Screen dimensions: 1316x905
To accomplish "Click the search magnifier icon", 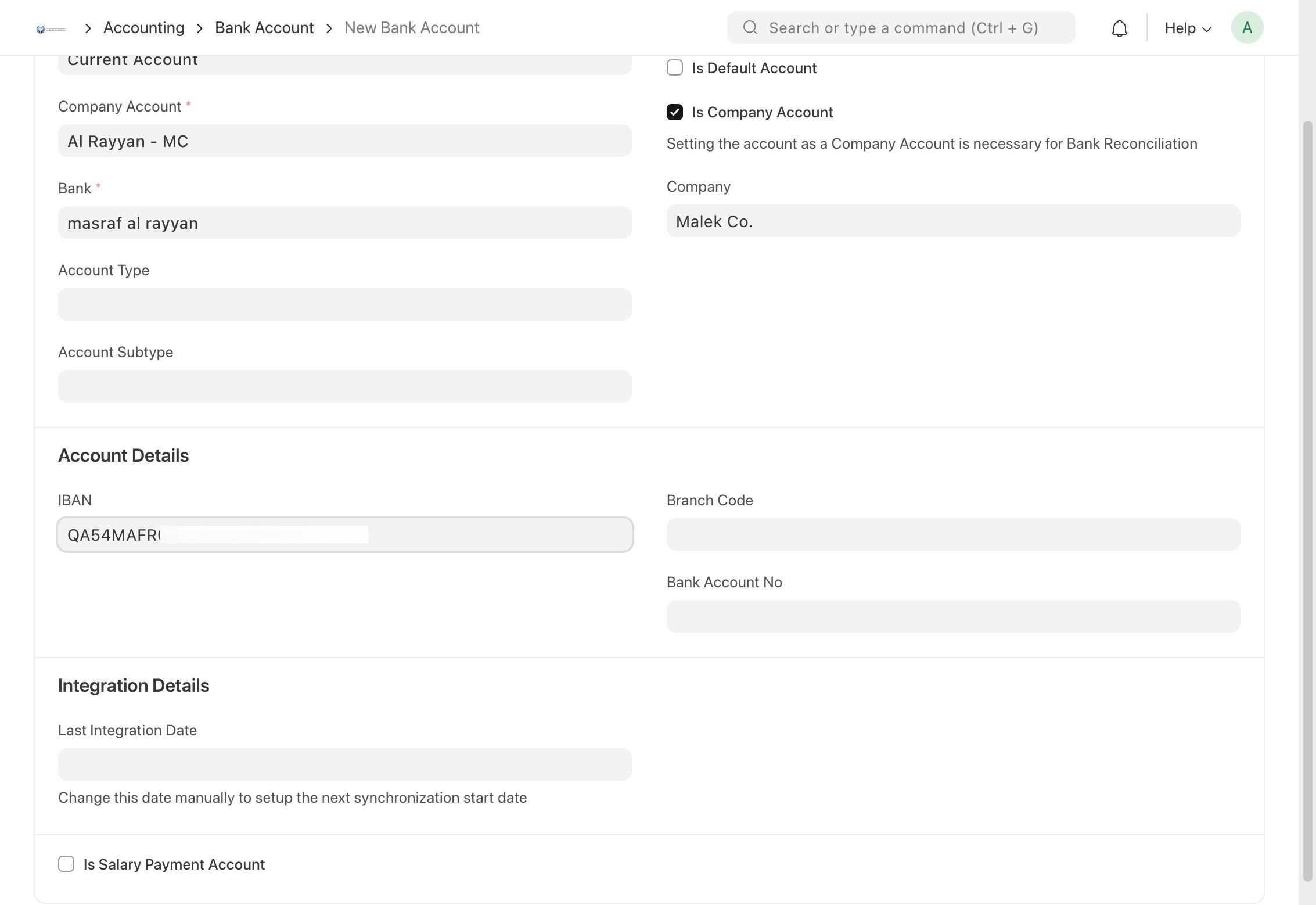I will click(750, 27).
